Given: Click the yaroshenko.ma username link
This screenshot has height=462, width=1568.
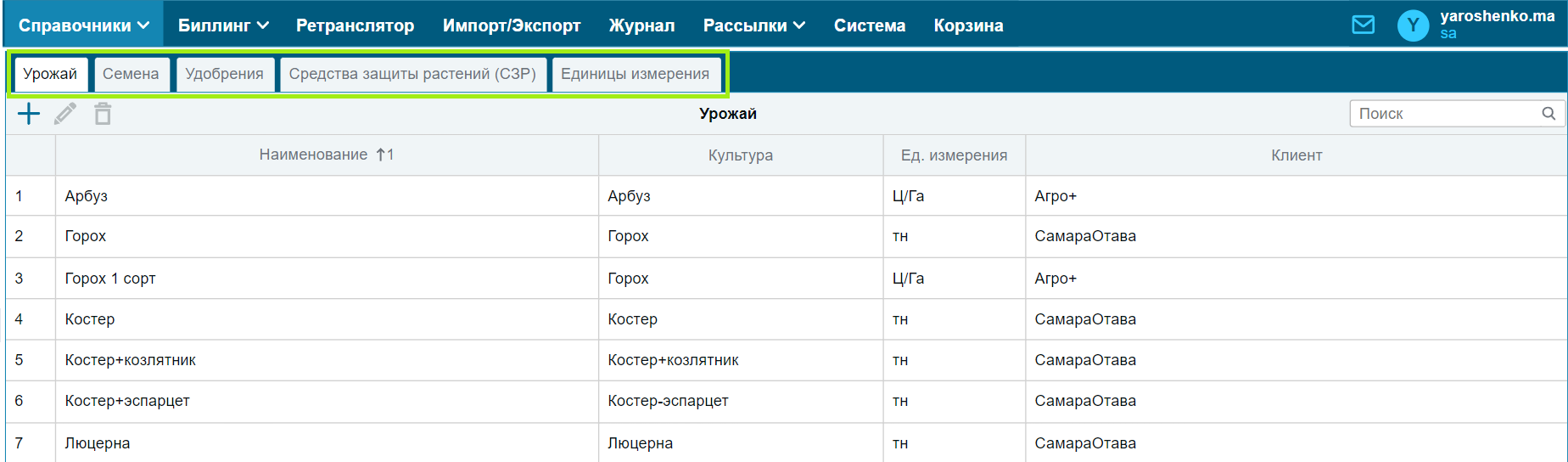Looking at the screenshot, I should pyautogui.click(x=1497, y=16).
